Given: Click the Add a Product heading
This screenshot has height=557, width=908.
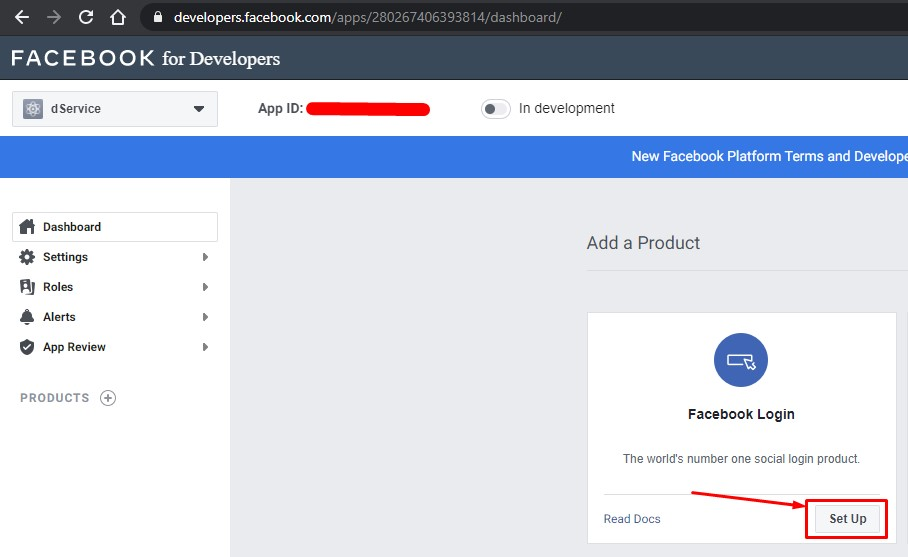Looking at the screenshot, I should tap(643, 243).
